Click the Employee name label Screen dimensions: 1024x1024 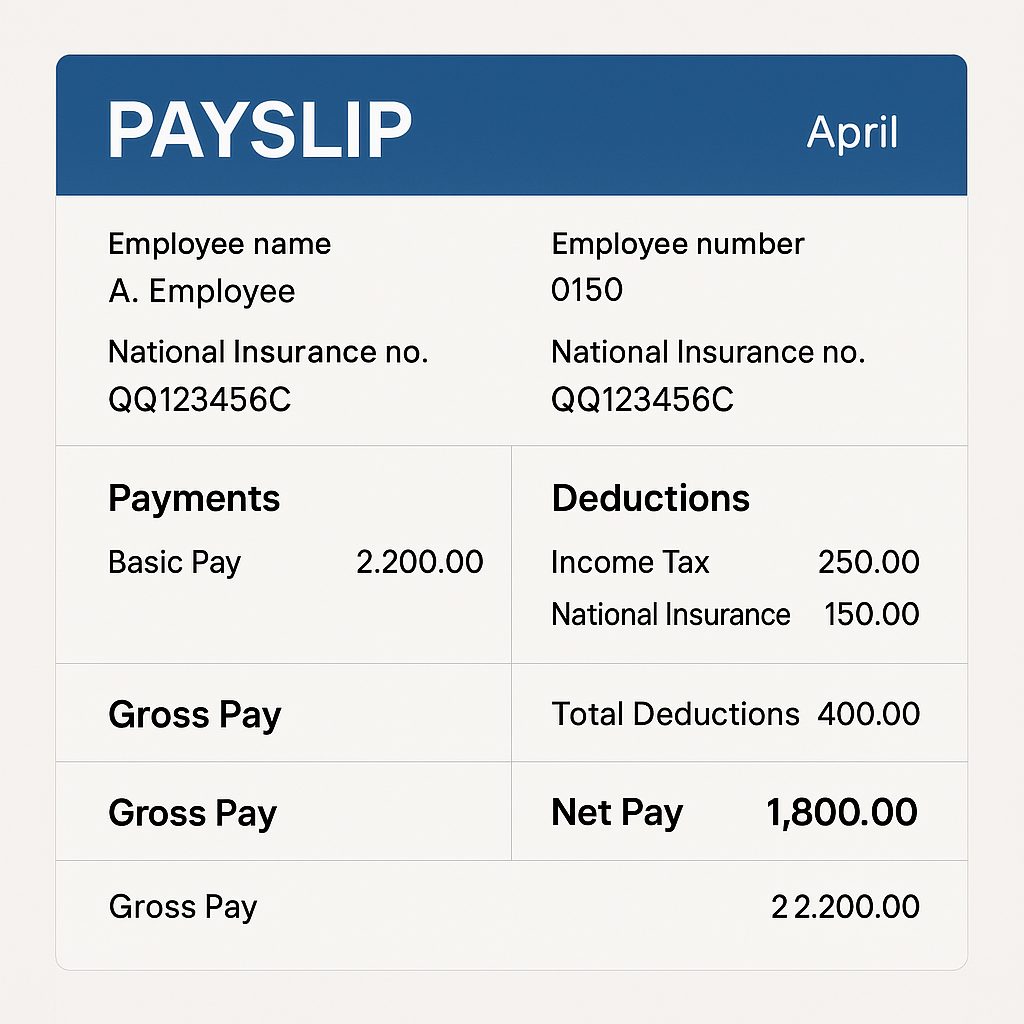pos(219,244)
